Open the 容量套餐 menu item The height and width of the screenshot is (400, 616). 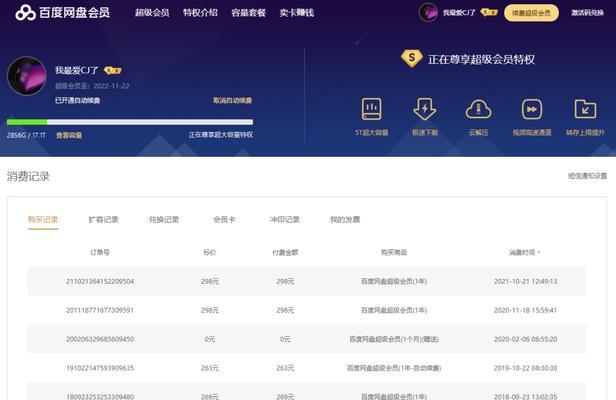pyautogui.click(x=249, y=13)
